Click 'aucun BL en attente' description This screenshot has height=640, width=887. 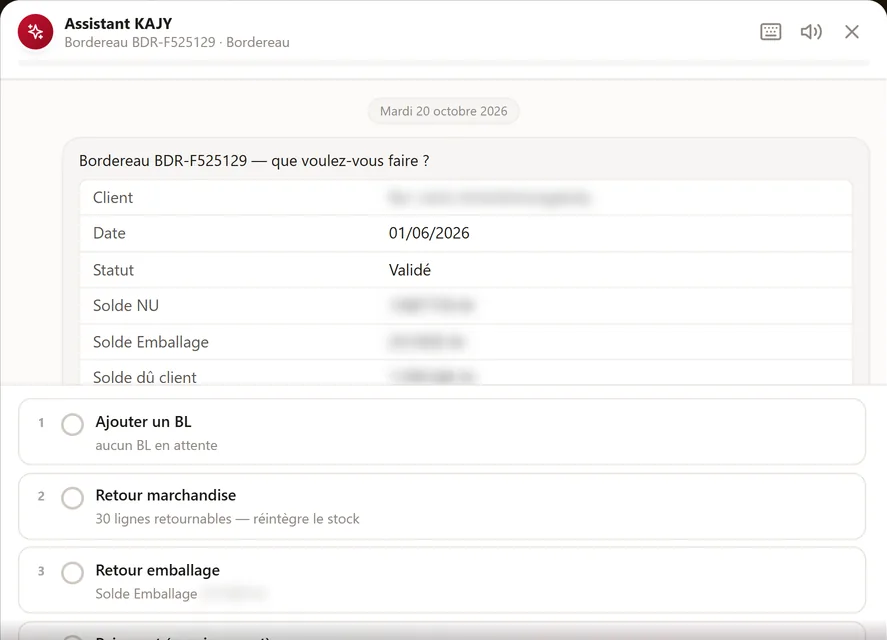tap(156, 445)
